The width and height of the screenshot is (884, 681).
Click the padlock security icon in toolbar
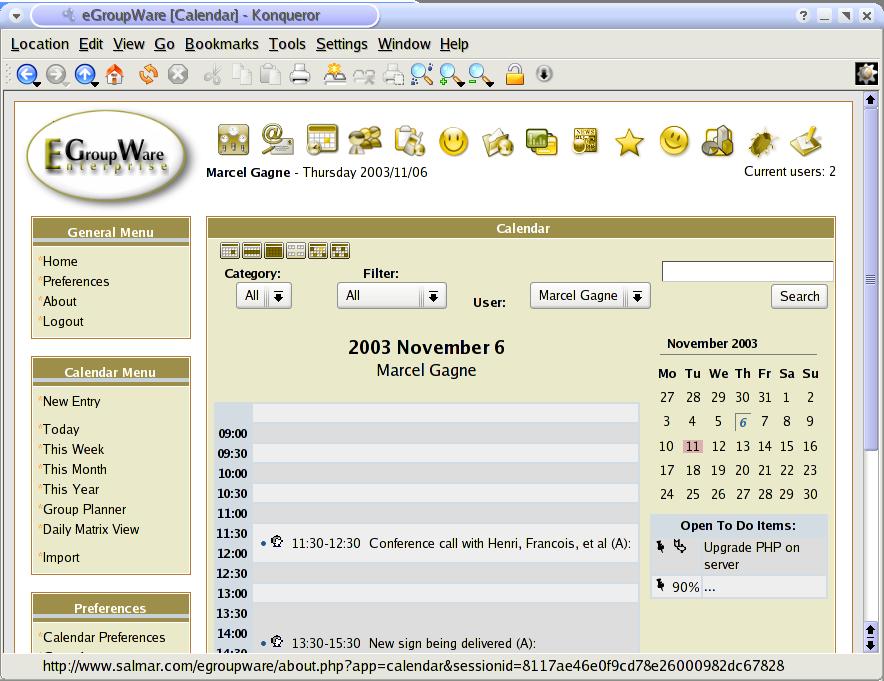[x=514, y=74]
